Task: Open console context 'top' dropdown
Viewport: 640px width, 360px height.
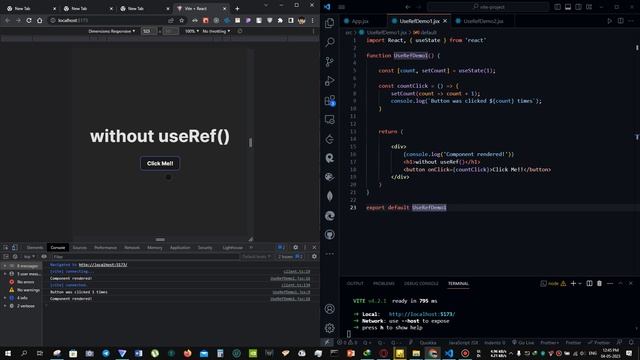Action: (29, 257)
